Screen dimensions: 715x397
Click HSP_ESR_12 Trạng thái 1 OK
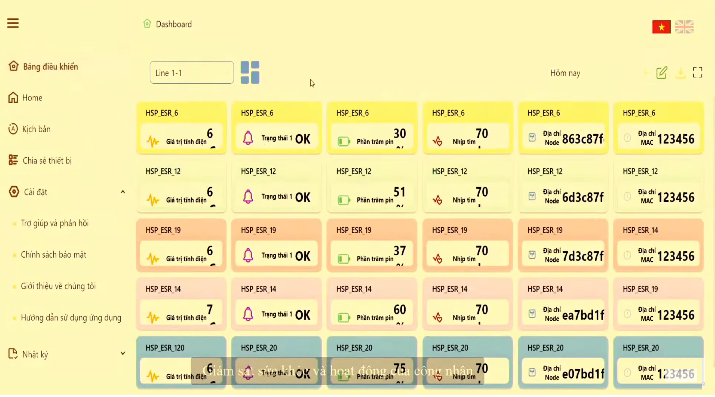tap(285, 197)
